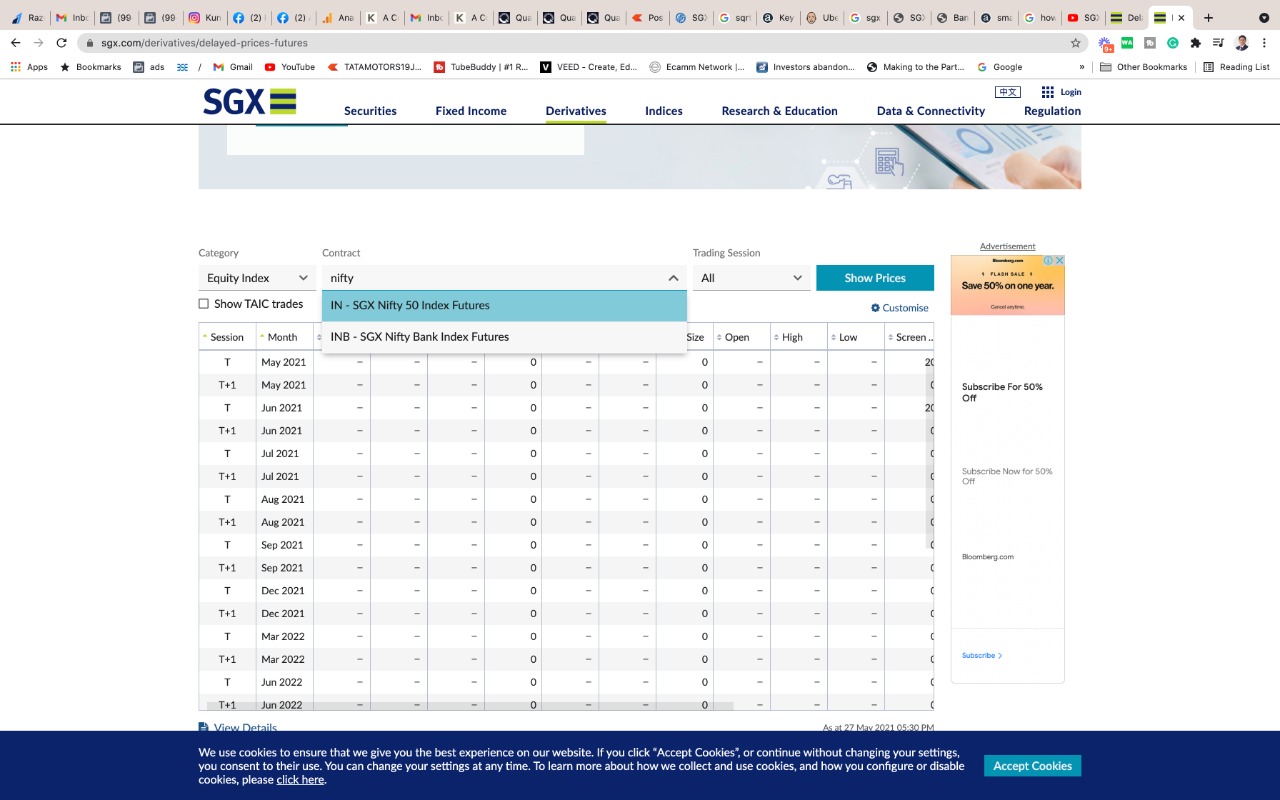
Task: Switch to the Fixed Income menu tab
Action: click(x=470, y=110)
